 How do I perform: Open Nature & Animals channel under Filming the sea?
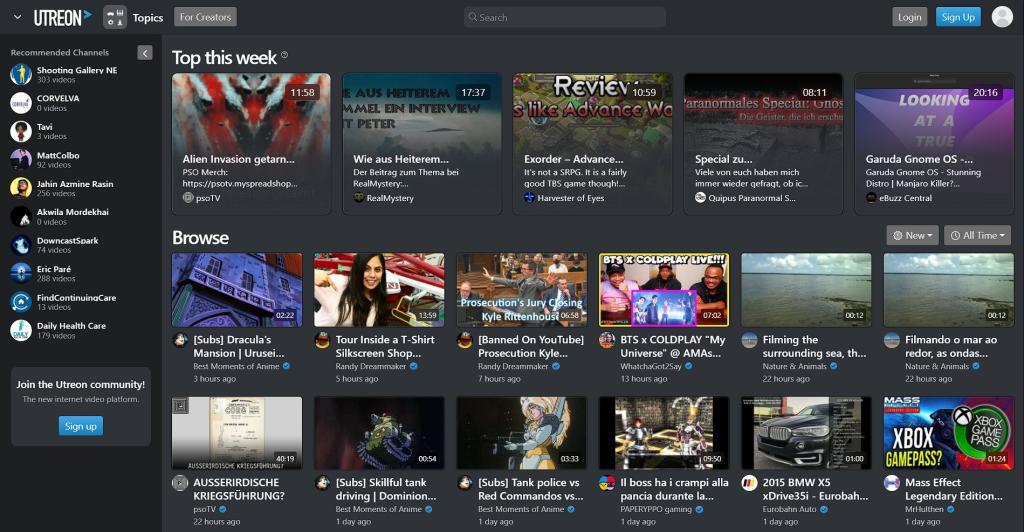pos(794,366)
